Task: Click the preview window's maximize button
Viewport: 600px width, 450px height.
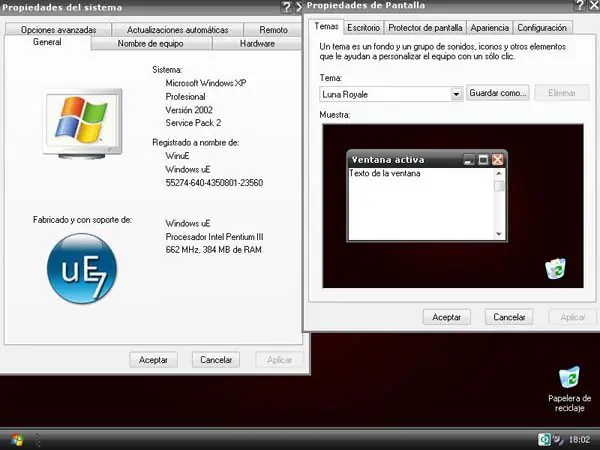Action: coord(483,160)
